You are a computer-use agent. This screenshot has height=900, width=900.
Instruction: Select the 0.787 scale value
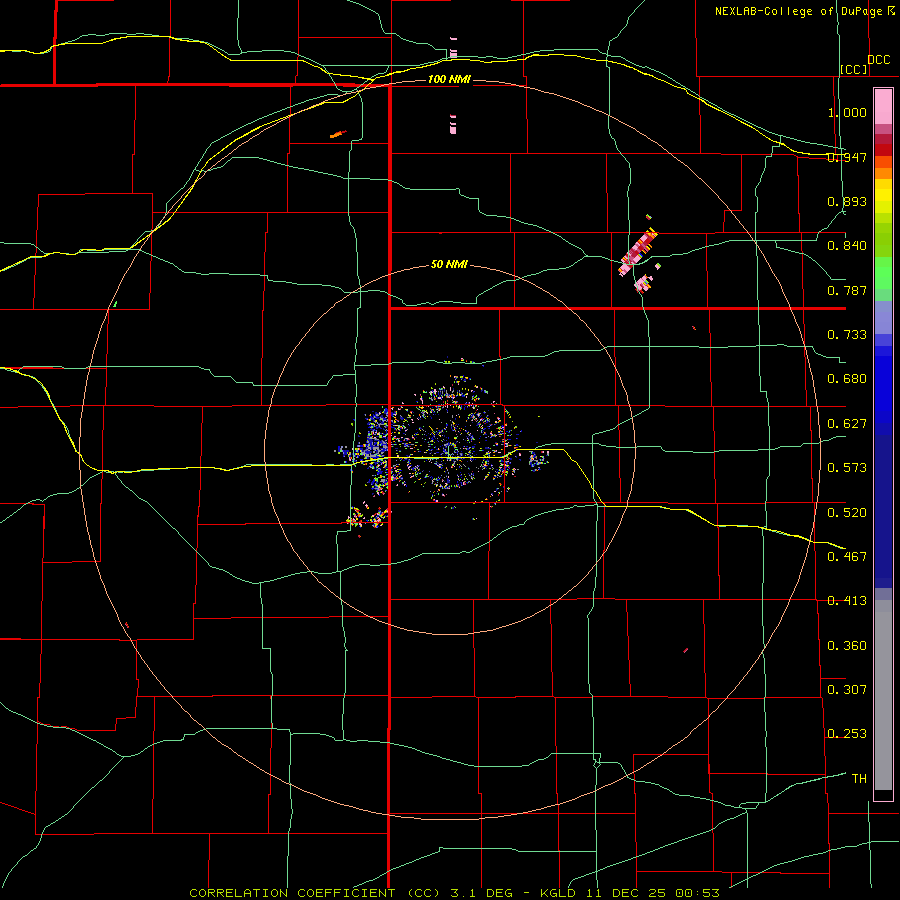coord(847,290)
